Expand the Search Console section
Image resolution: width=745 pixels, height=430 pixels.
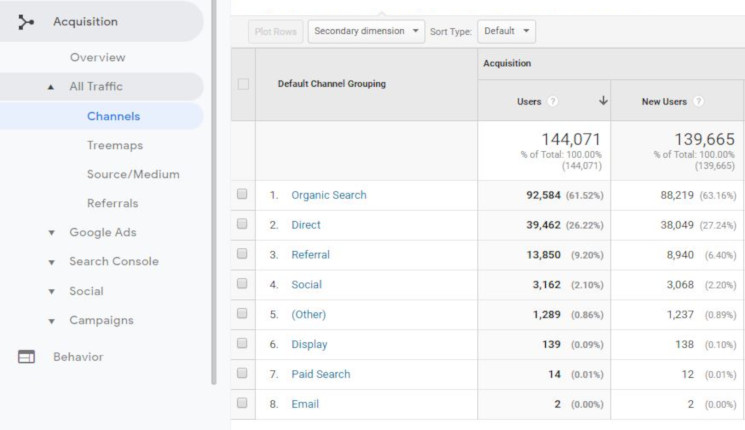(51, 262)
